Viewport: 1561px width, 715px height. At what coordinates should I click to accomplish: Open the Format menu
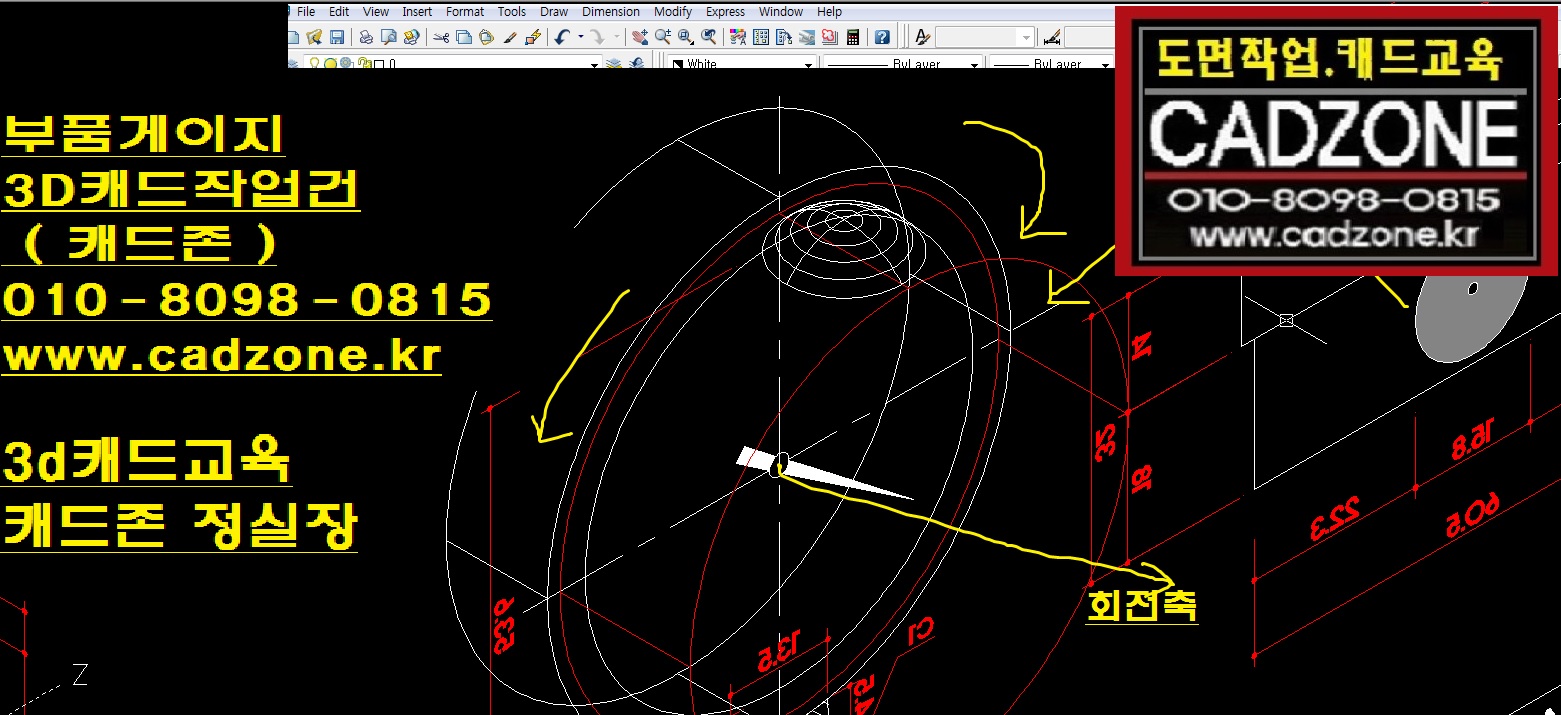[x=465, y=12]
